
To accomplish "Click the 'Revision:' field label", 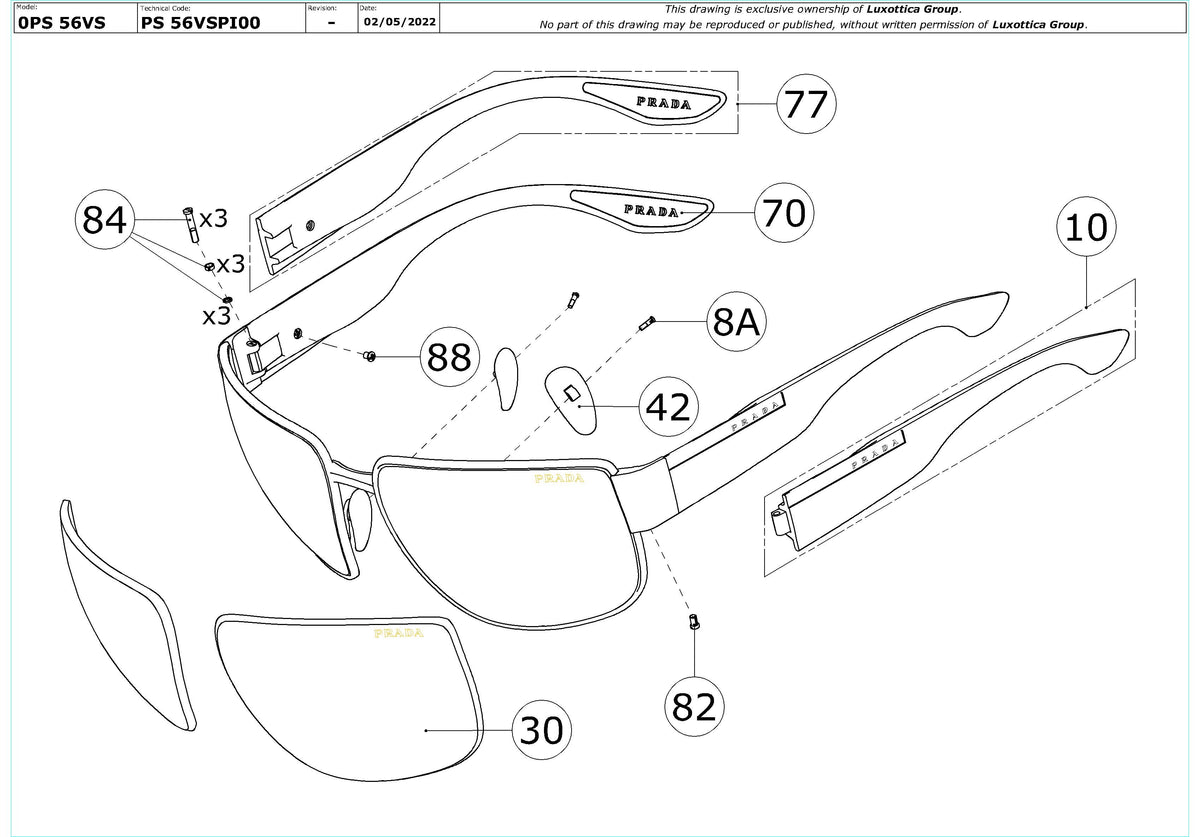I will [324, 7].
